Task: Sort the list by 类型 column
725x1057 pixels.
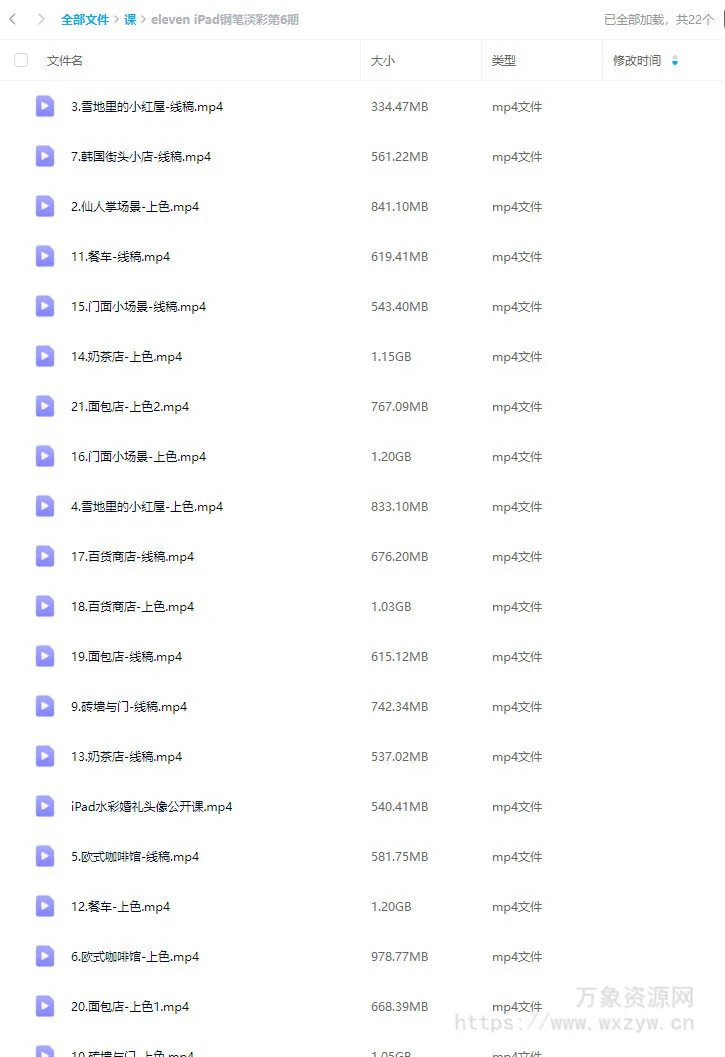Action: click(504, 61)
